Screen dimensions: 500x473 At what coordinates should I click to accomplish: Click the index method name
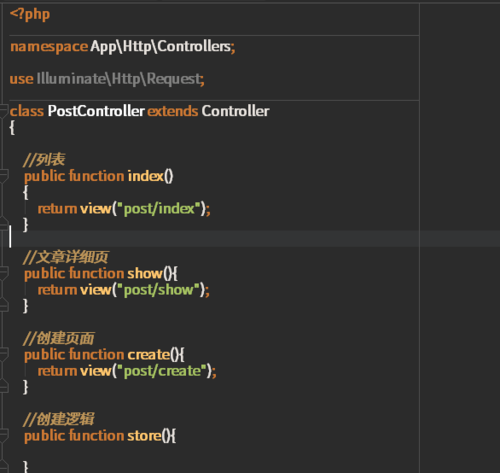tap(146, 176)
